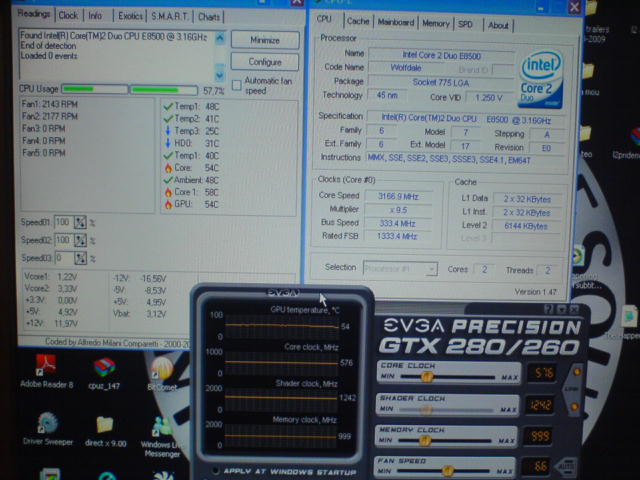
Task: Click the Bus Speed value 333.4 MHz
Action: point(398,223)
